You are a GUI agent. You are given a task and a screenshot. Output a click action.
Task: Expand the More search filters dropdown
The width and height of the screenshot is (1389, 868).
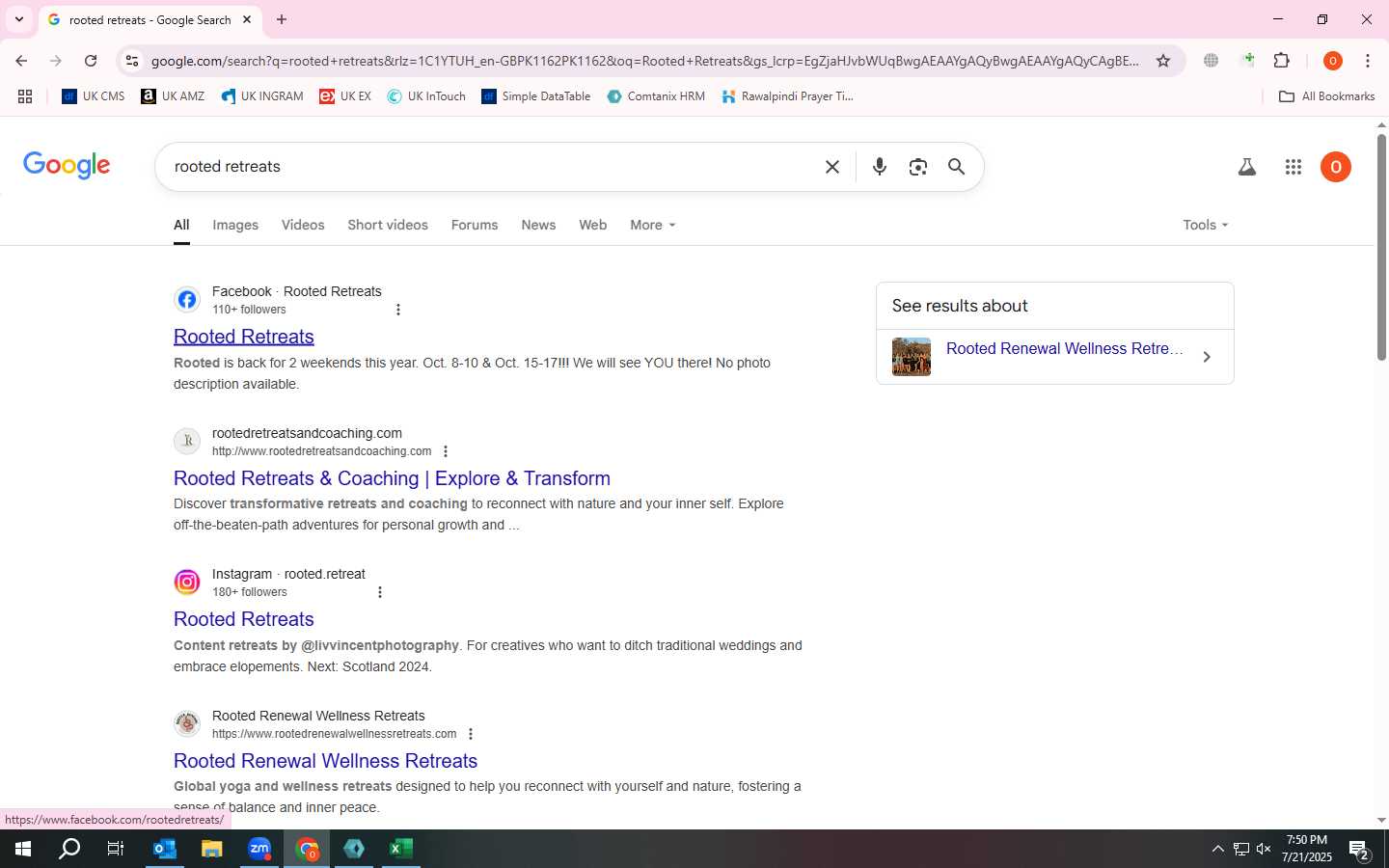coord(653,225)
